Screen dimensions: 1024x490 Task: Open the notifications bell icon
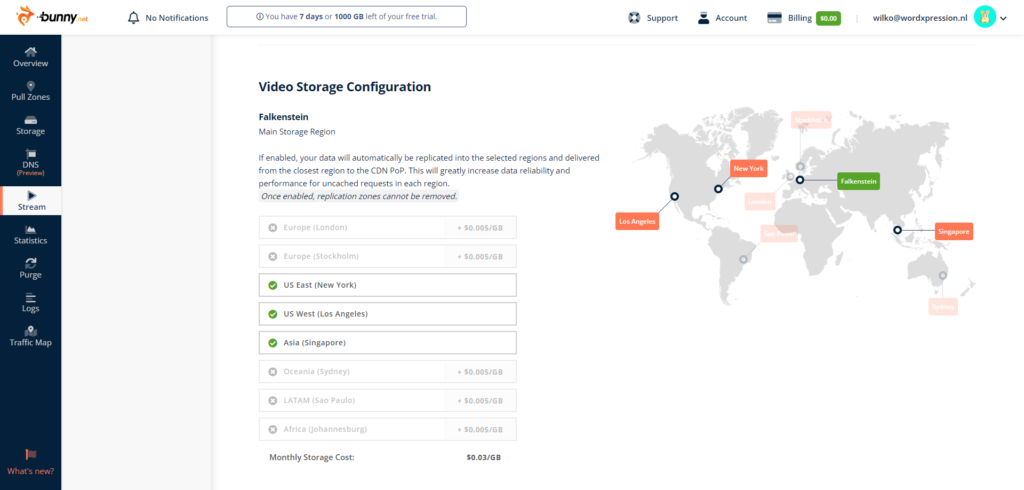[134, 18]
